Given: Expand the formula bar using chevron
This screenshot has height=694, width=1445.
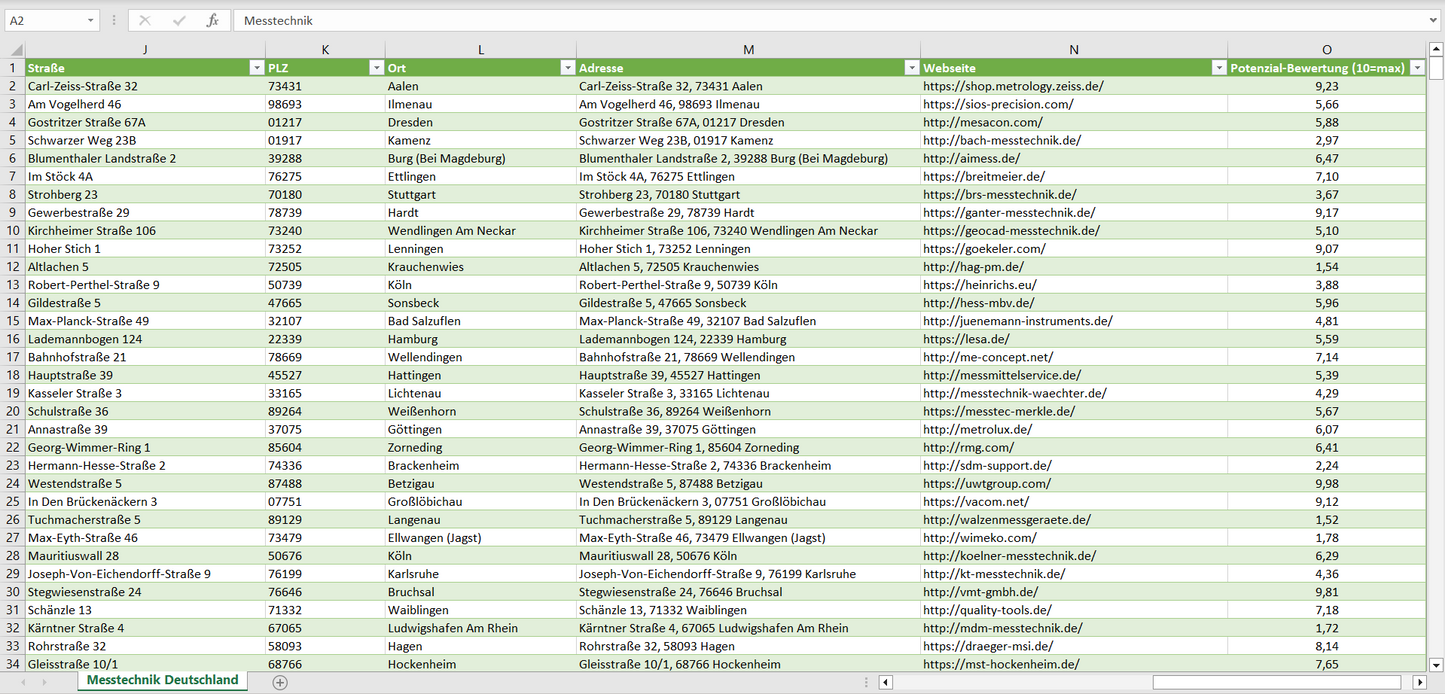Looking at the screenshot, I should click(x=1434, y=20).
